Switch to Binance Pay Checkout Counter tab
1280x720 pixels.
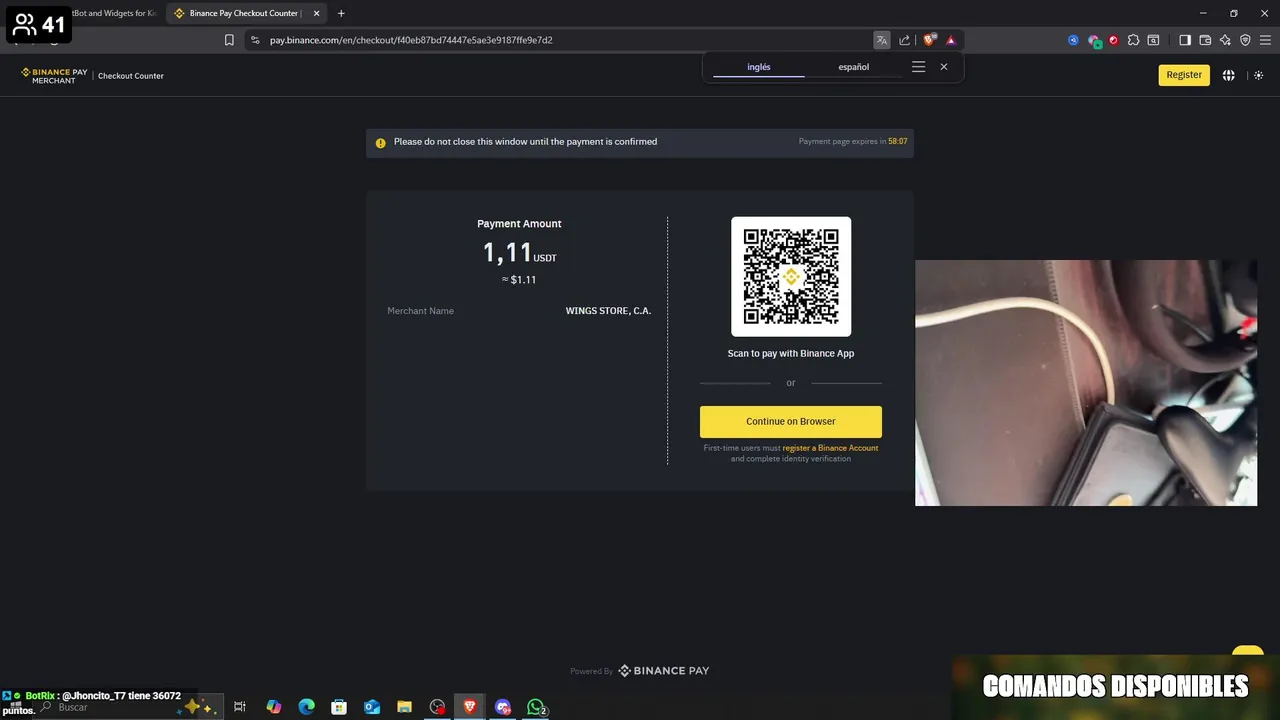coord(245,13)
